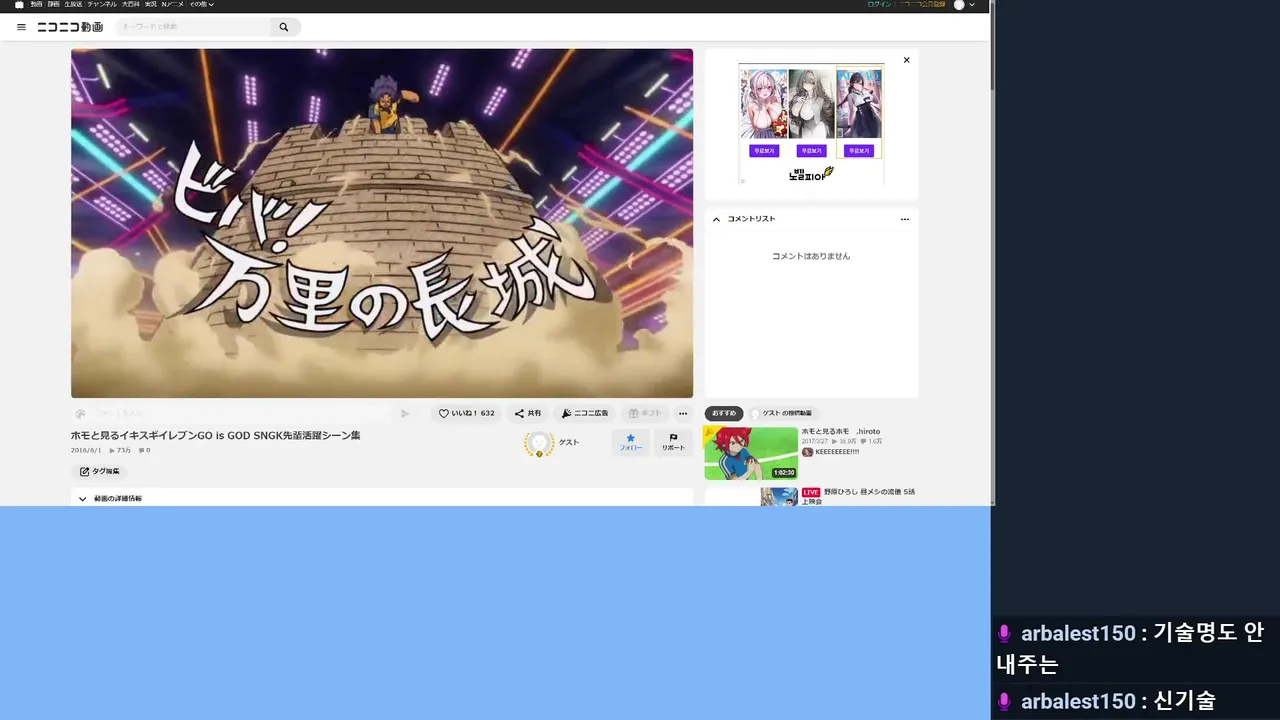Click purple button under first ad image
Image resolution: width=1280 pixels, height=720 pixels.
coord(764,151)
